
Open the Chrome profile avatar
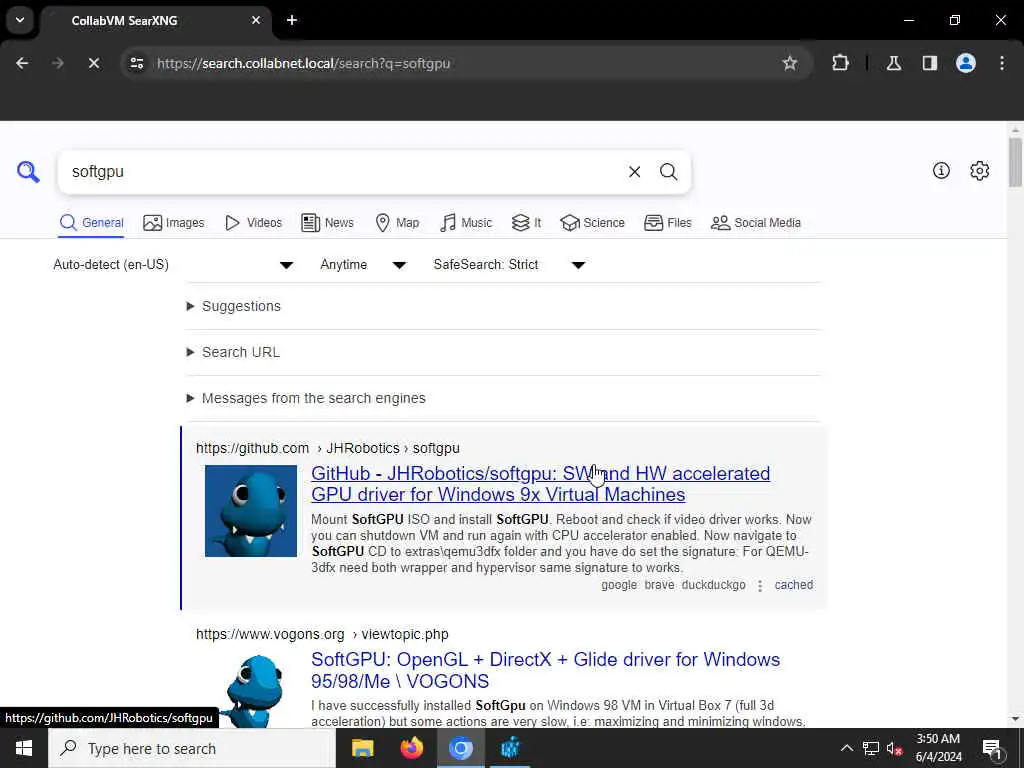coord(965,63)
